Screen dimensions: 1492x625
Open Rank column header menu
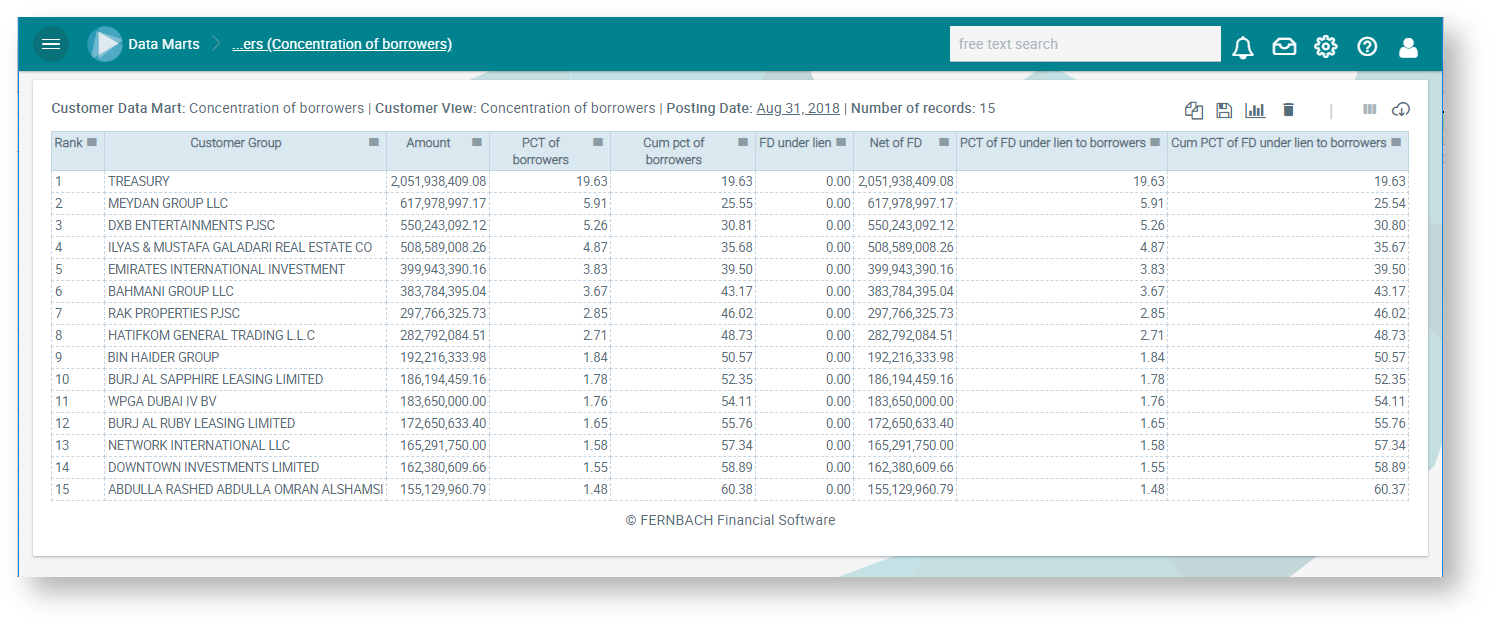[92, 143]
